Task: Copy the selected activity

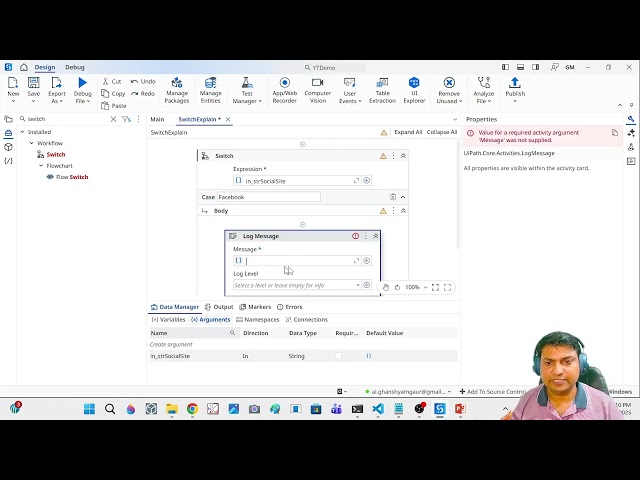Action: point(113,93)
